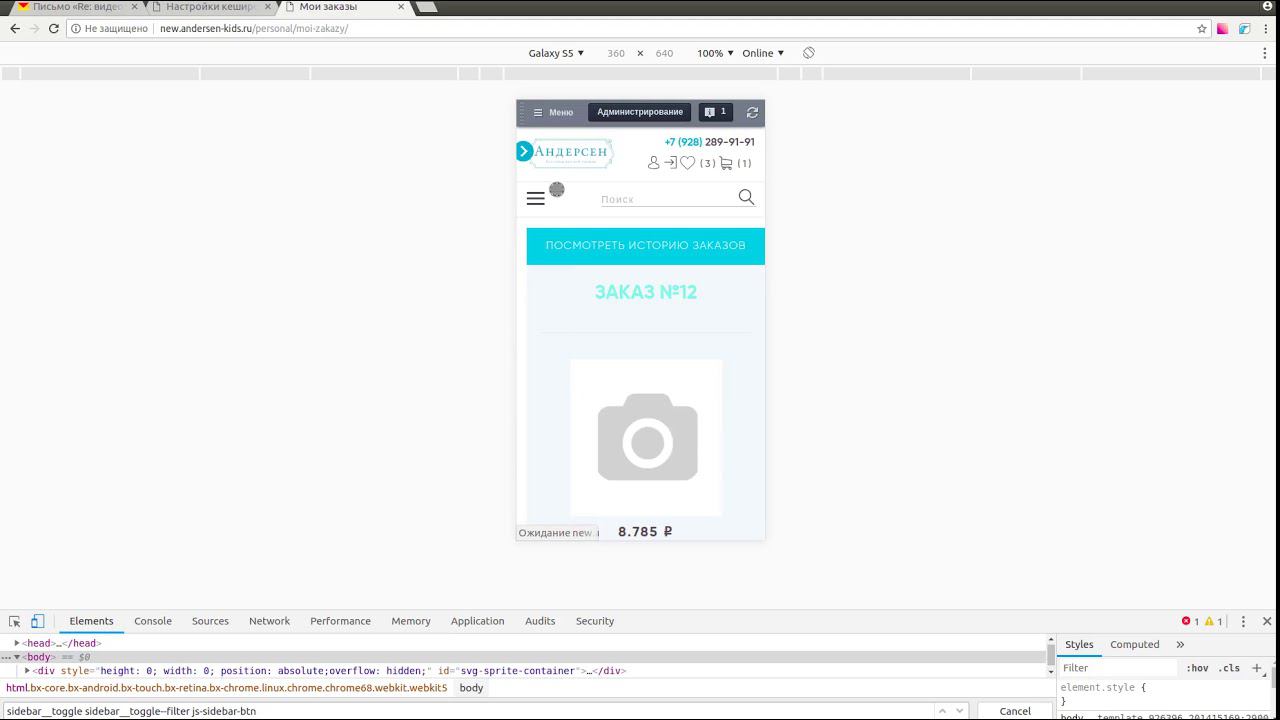This screenshot has width=1280, height=720.
Task: Open Администрирование admin panel
Action: pos(640,112)
